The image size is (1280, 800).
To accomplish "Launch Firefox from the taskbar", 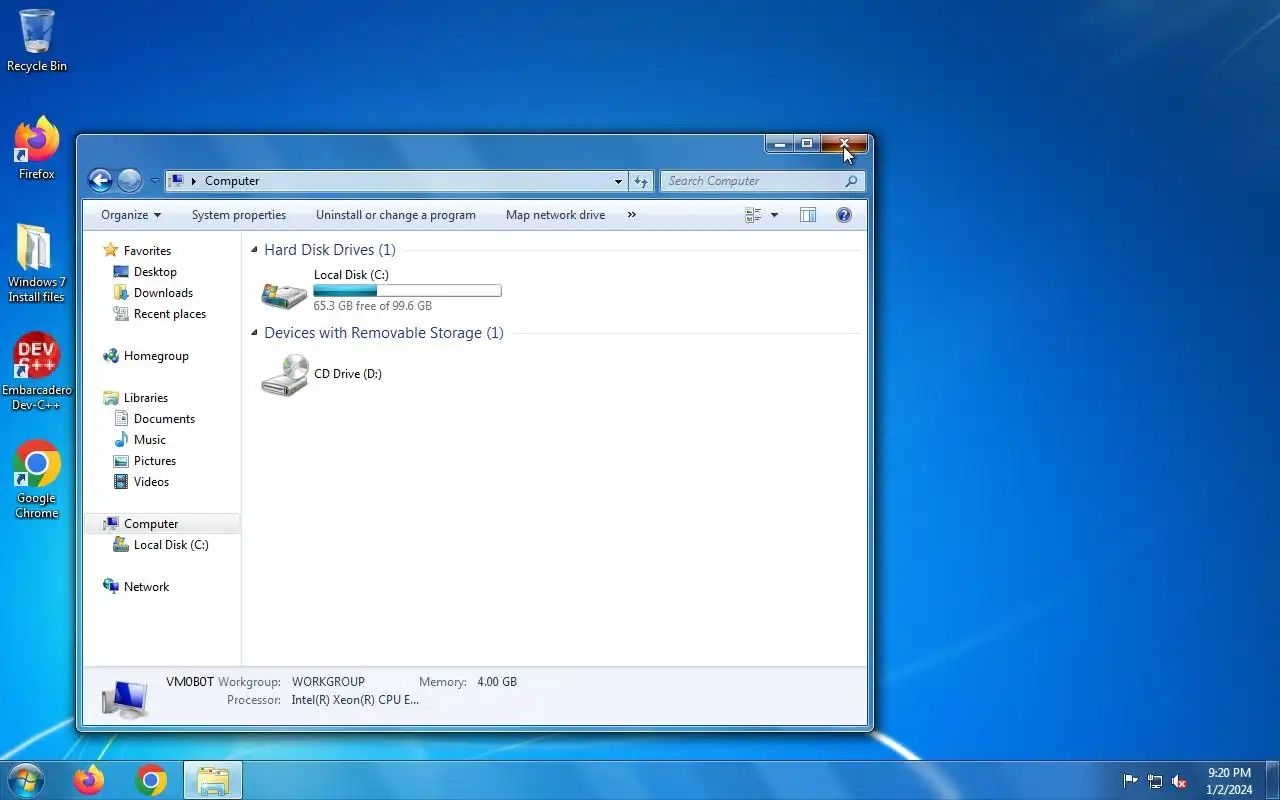I will pos(89,780).
